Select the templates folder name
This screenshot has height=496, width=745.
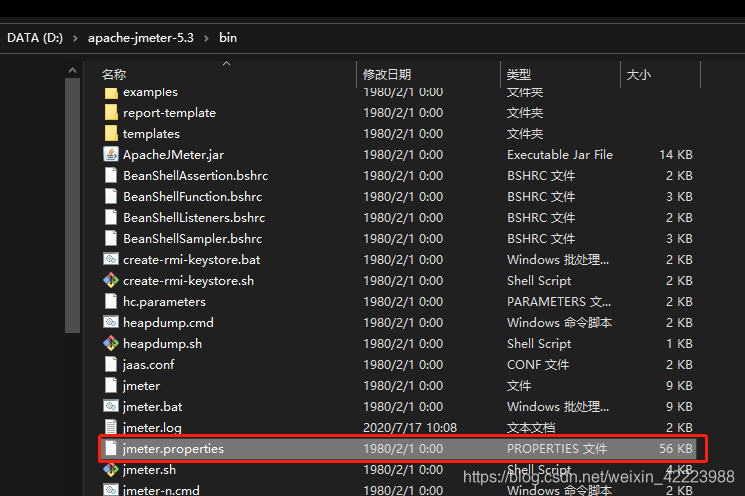151,134
